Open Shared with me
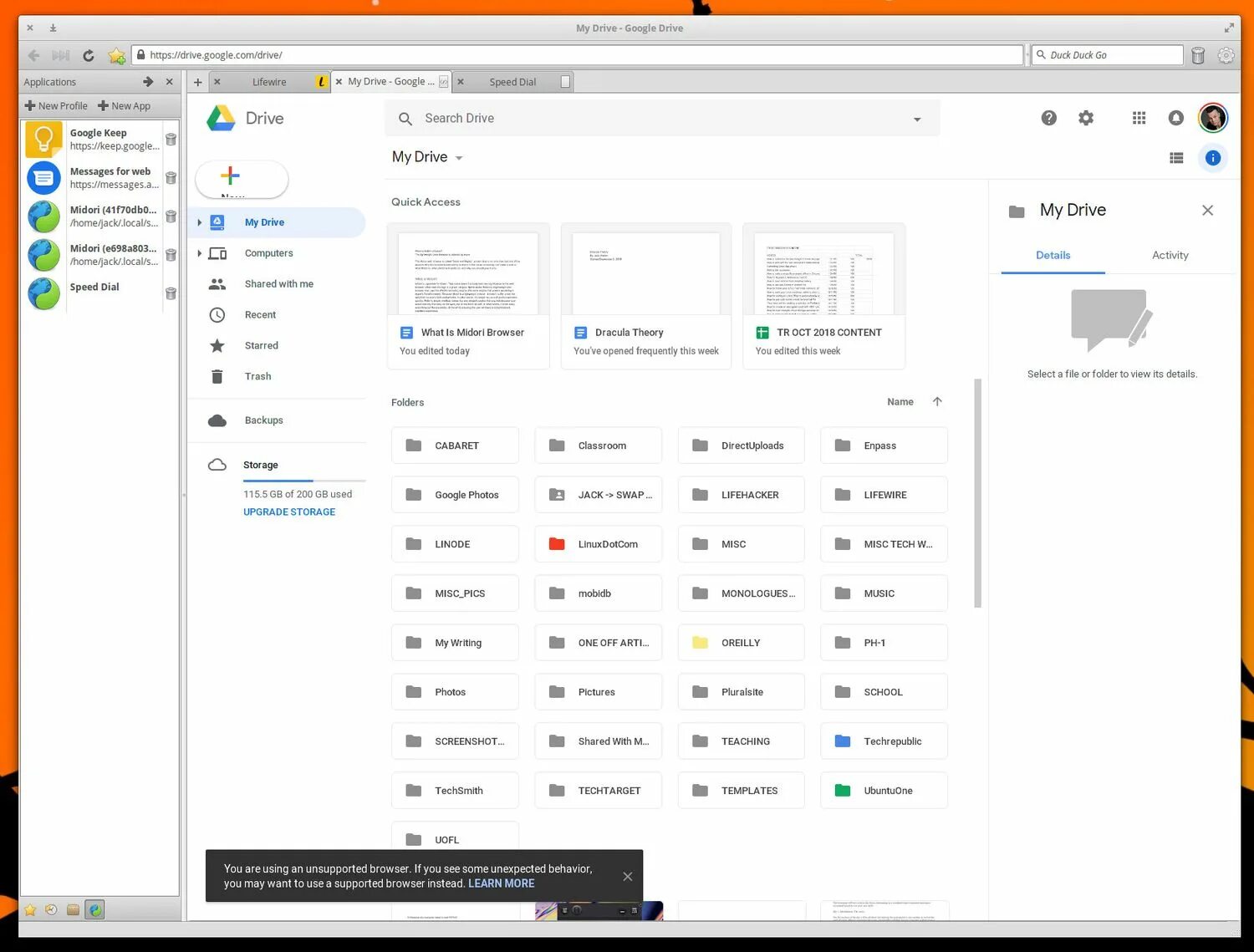1254x952 pixels. (277, 284)
